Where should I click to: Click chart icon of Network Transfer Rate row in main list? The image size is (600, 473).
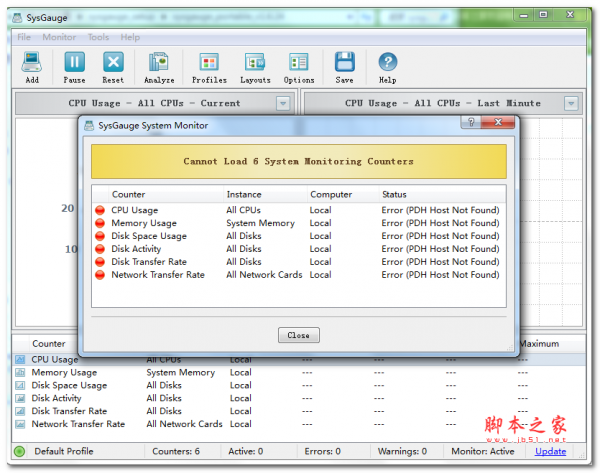point(20,424)
